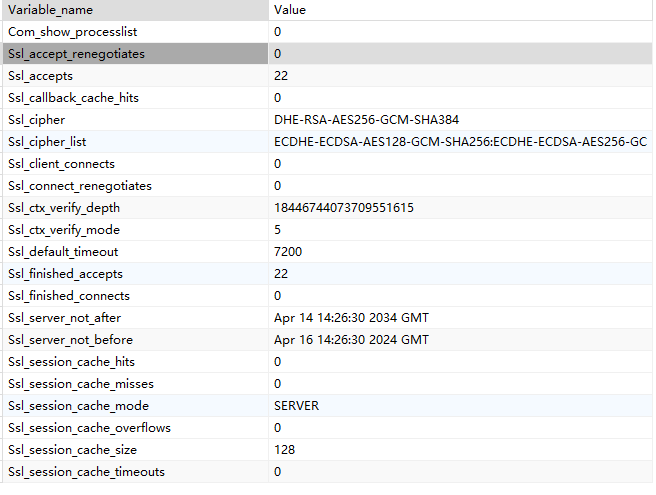656x495 pixels.
Task: Select the 18446744073709551615 verify depth value
Action: coord(344,208)
